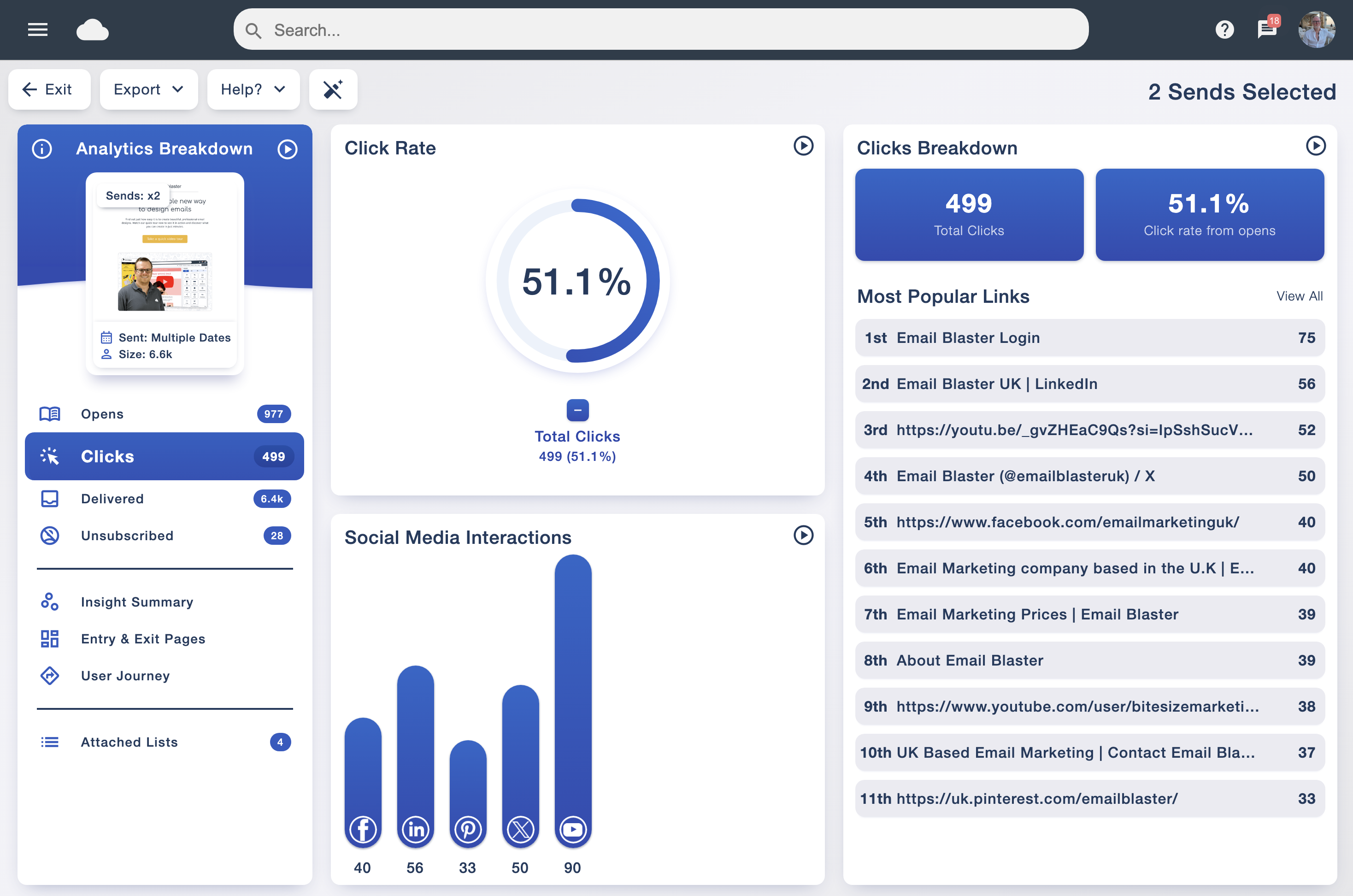Screen dimensions: 1353x896
Task: Play the Social Media Interactions video
Action: [803, 536]
